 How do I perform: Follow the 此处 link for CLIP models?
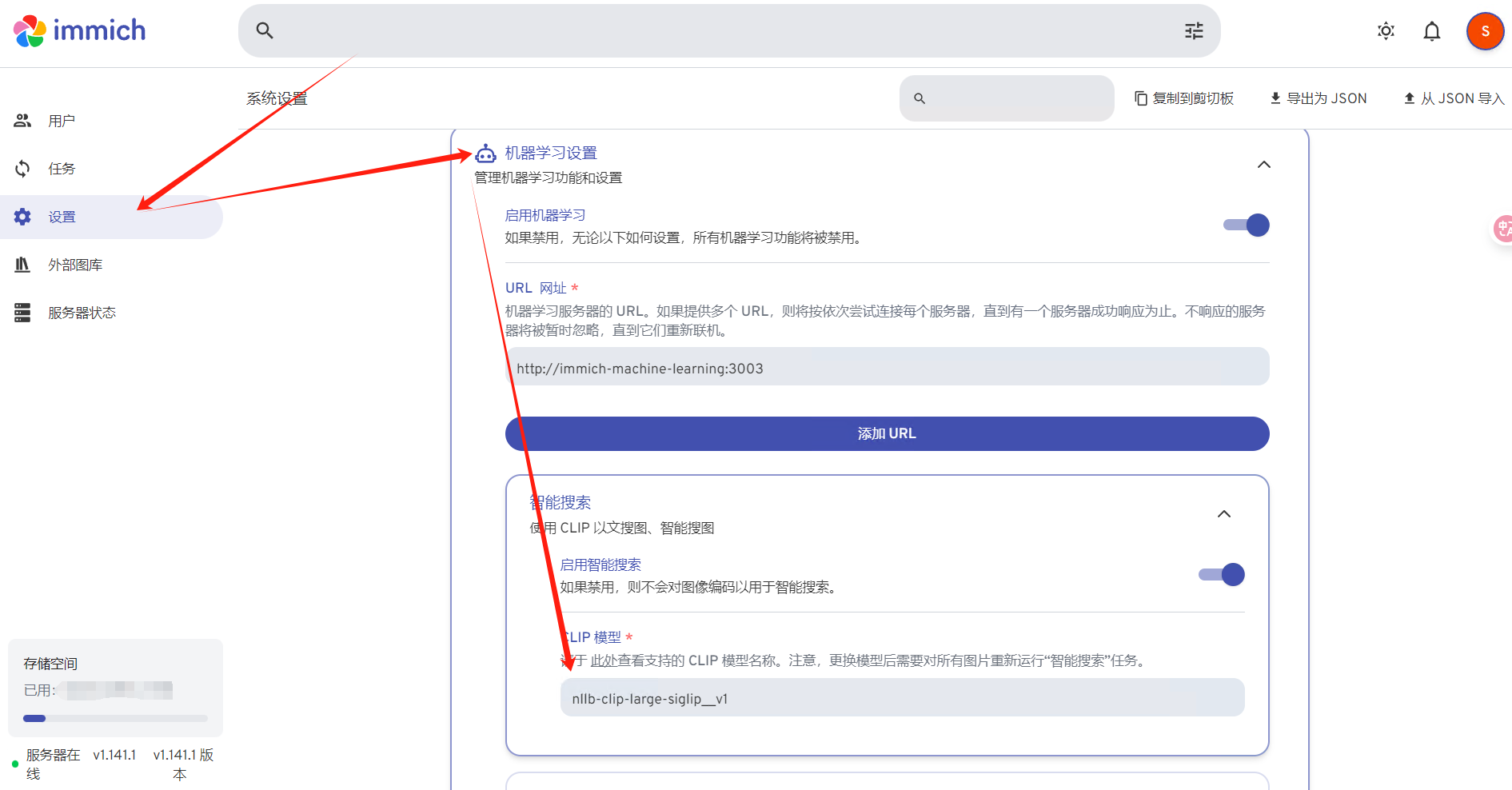pyautogui.click(x=603, y=660)
